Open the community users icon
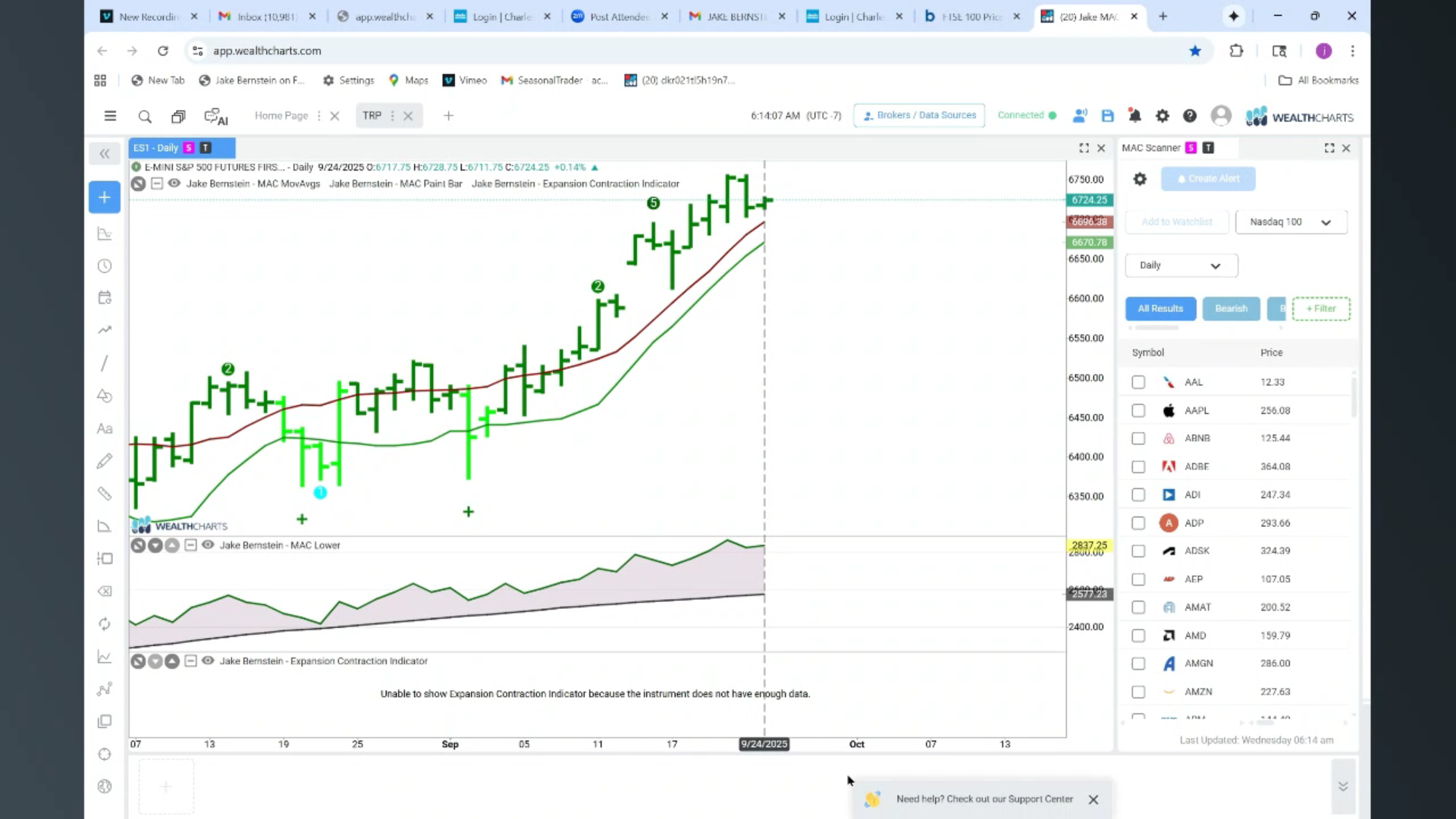 (x=1080, y=116)
